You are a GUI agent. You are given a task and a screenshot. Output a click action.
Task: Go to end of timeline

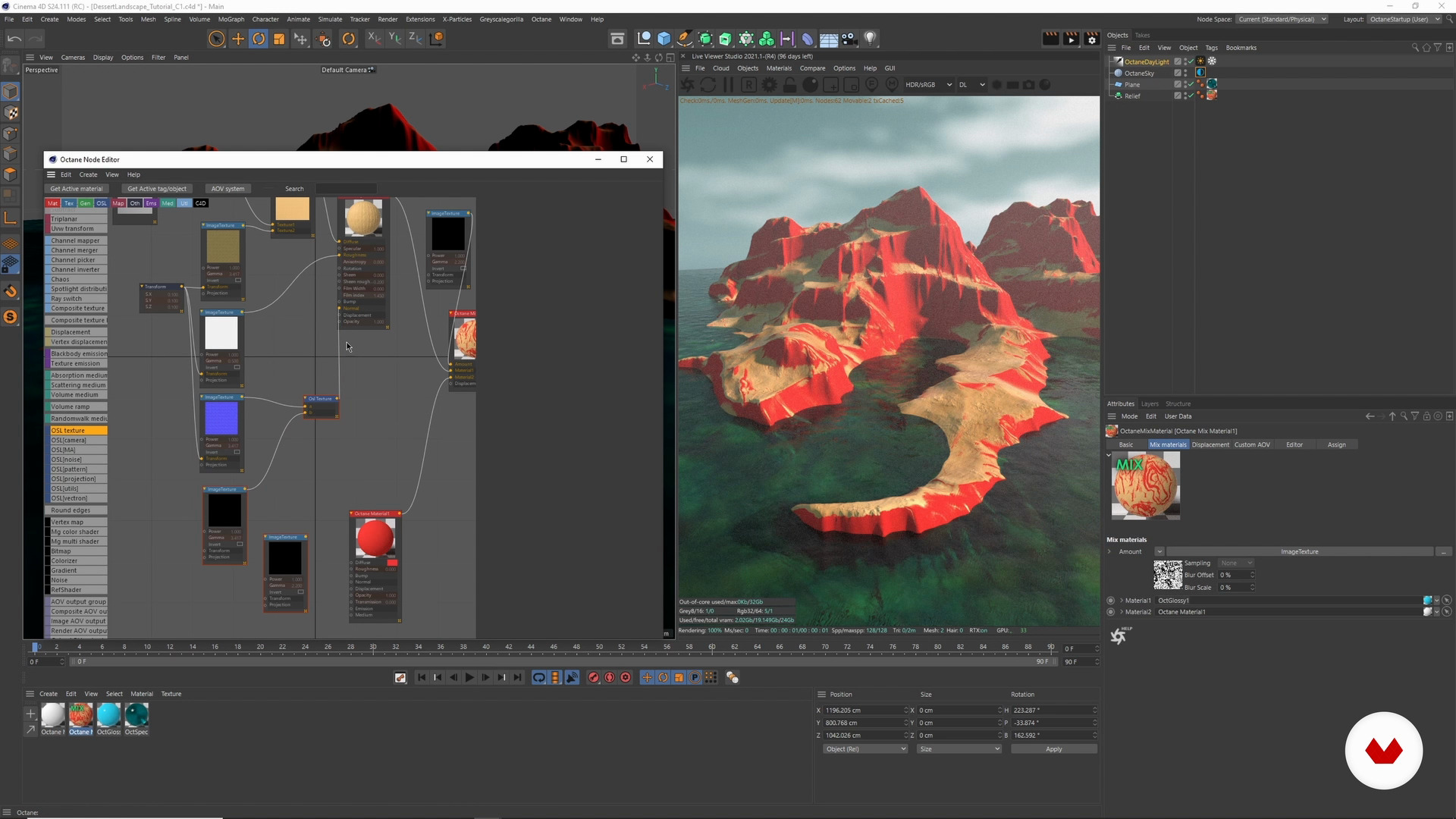pos(517,678)
